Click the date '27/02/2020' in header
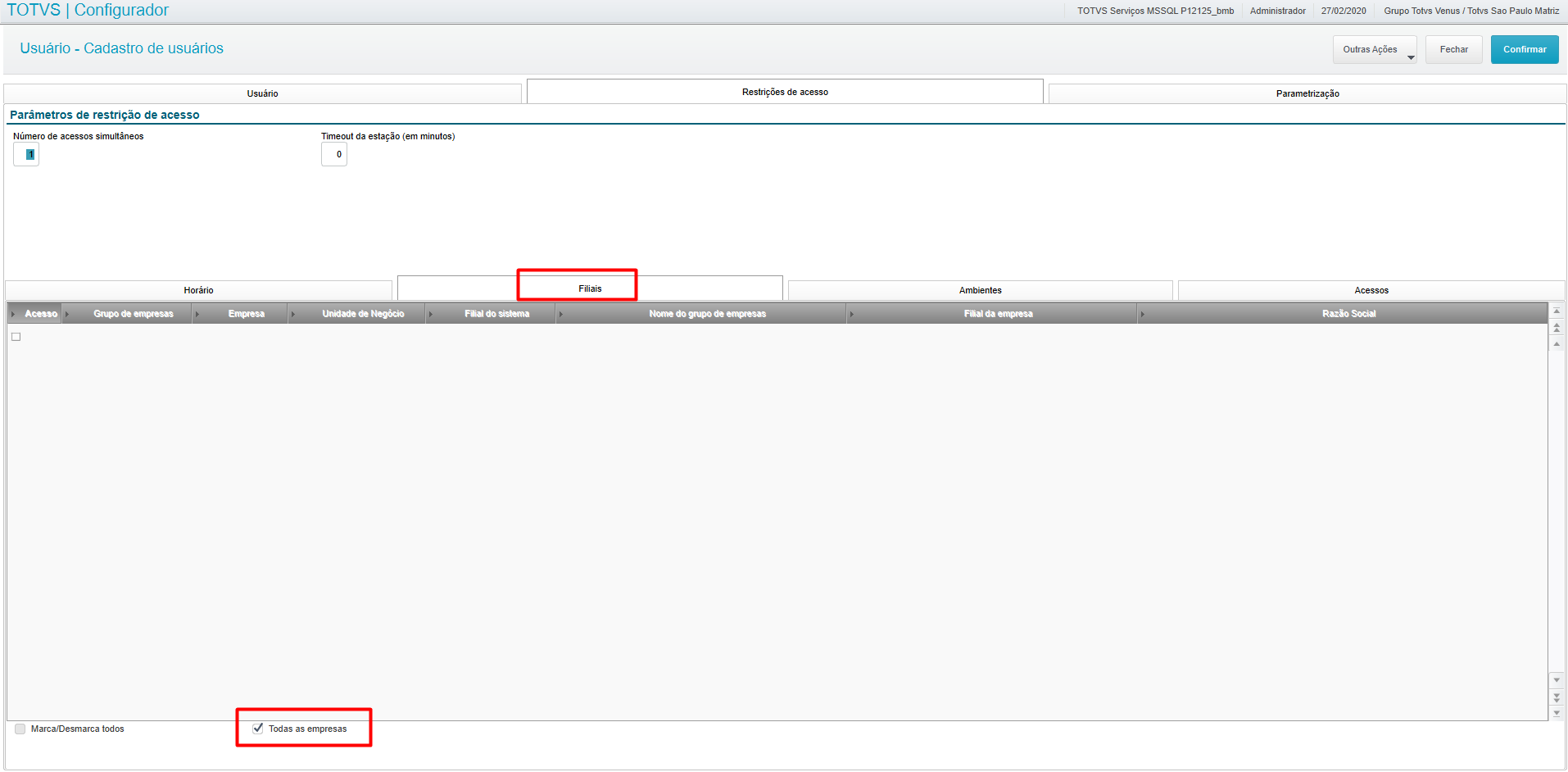The height and width of the screenshot is (772, 1568). [1344, 11]
